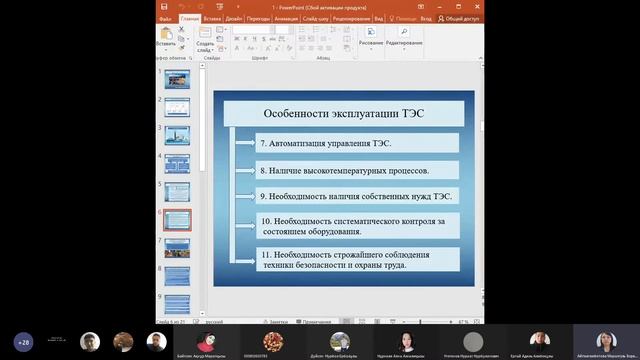This screenshot has width=640, height=360.
Task: Select slide 8 thumbnail
Action: coord(177,276)
